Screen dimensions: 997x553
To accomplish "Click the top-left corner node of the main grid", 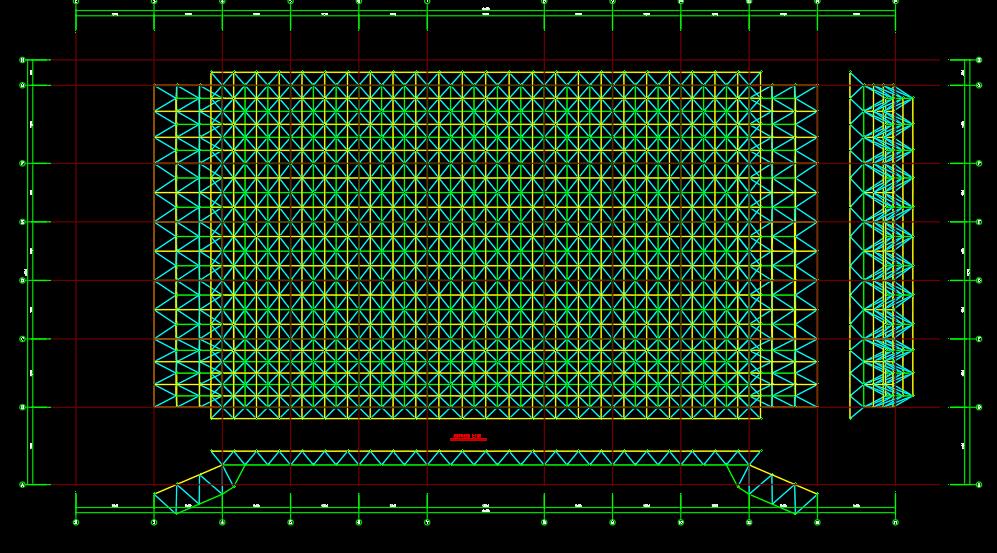I will tap(211, 72).
